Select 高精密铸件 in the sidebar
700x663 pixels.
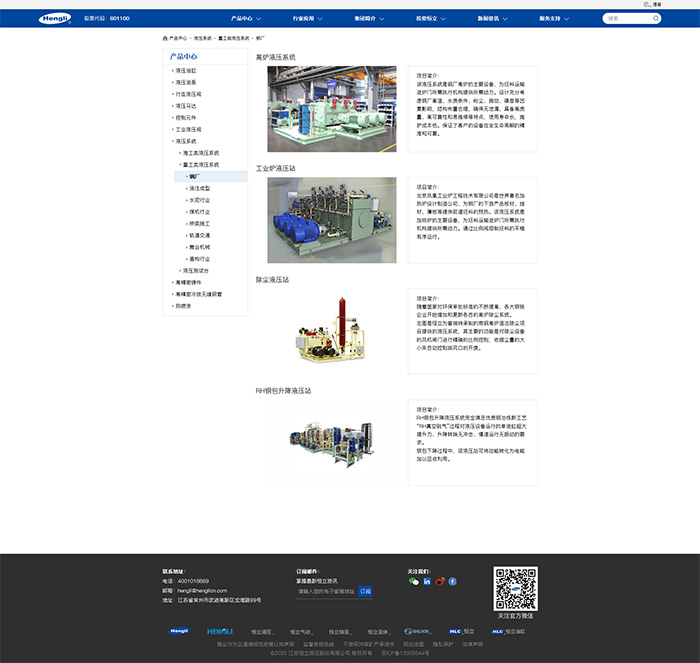tap(187, 282)
